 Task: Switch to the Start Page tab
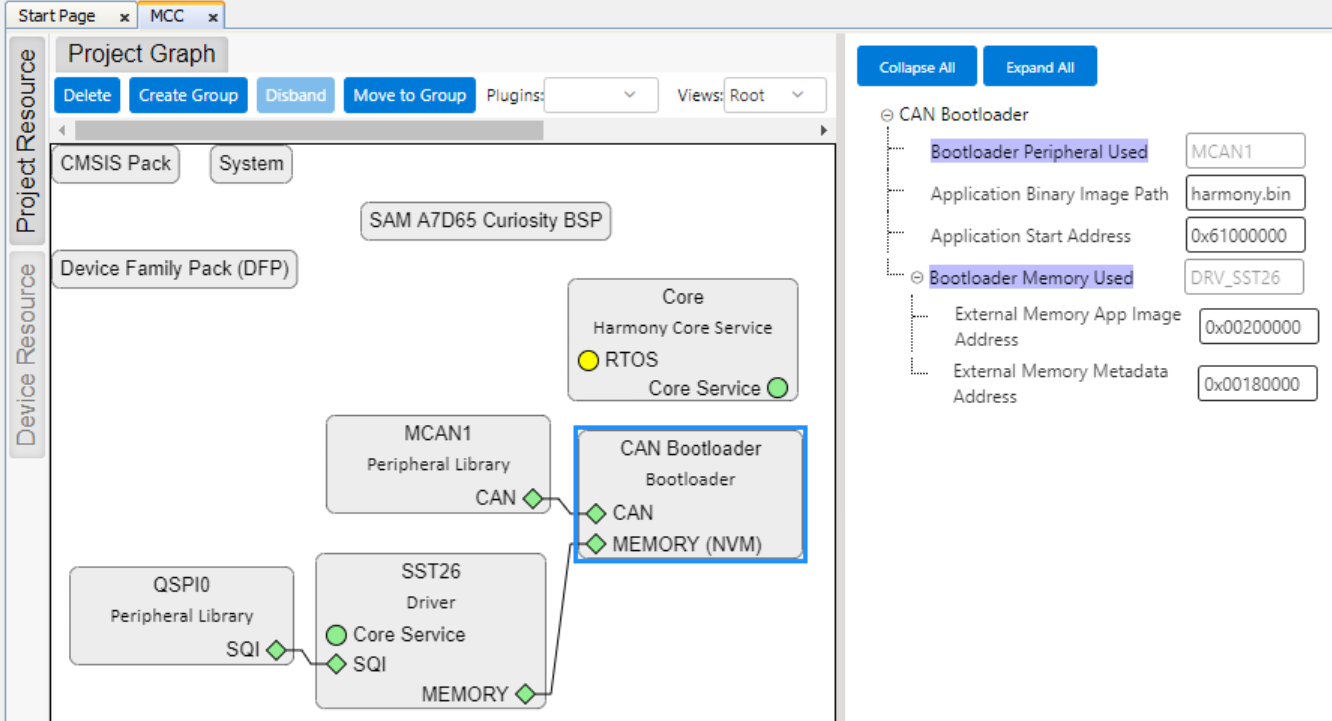(x=57, y=16)
